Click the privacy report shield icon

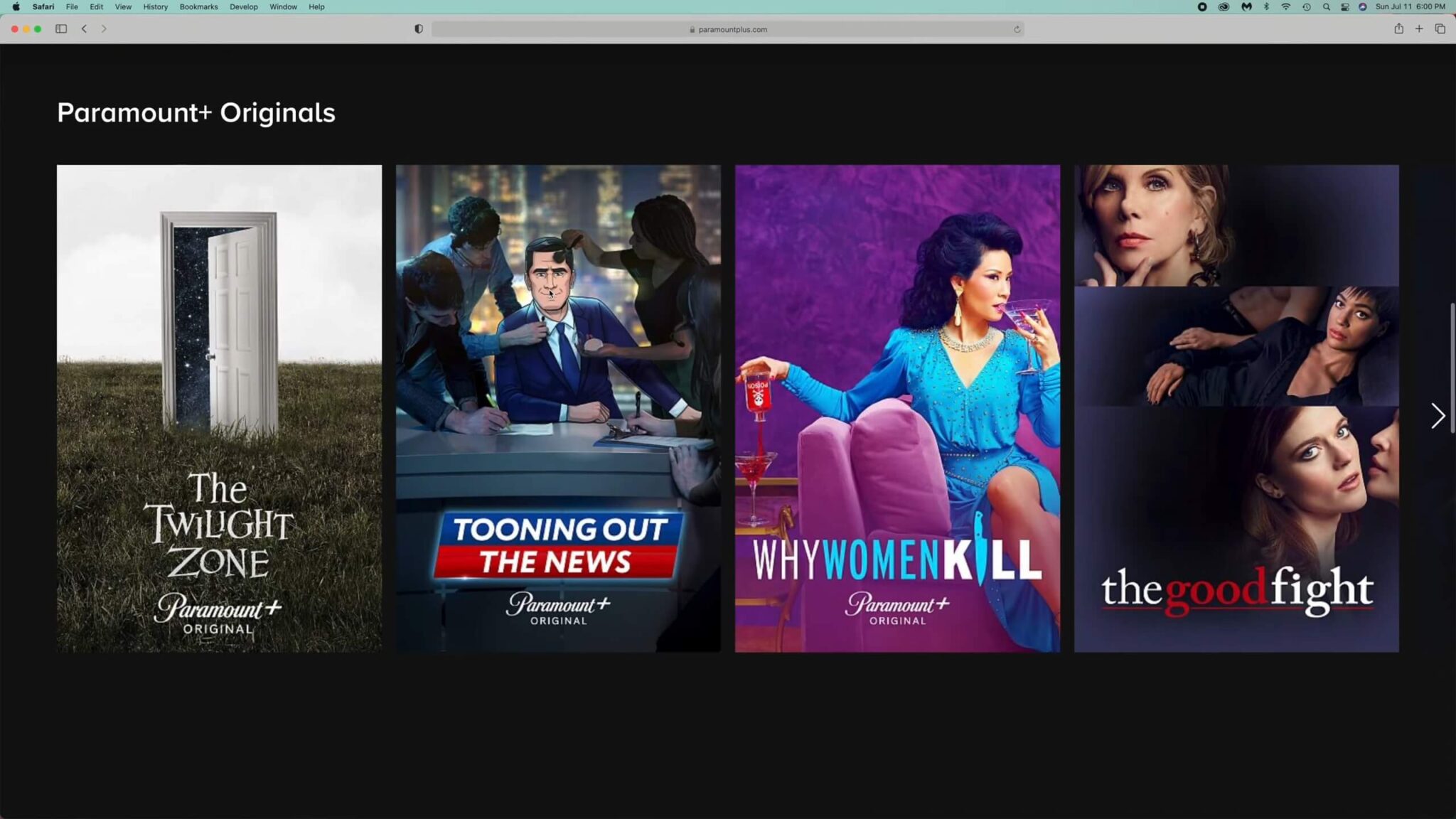tap(419, 28)
